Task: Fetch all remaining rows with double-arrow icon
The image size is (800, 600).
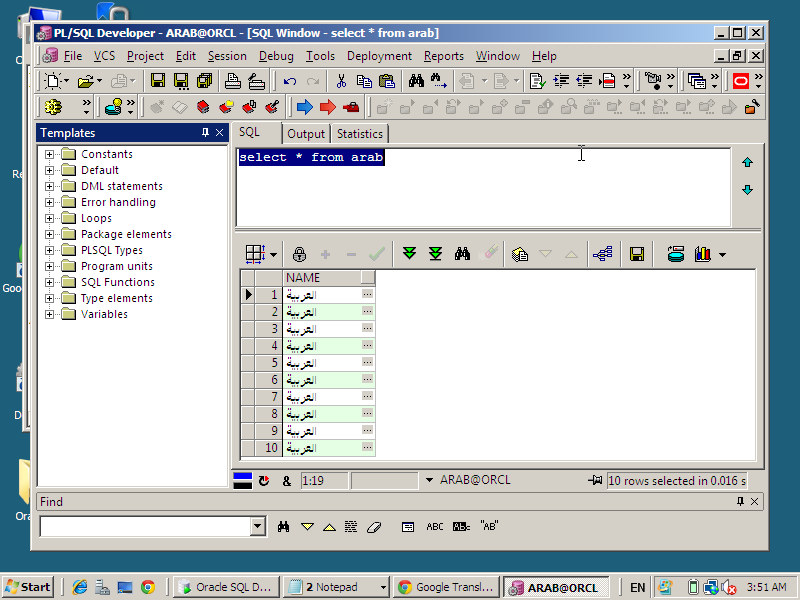Action: tap(435, 253)
